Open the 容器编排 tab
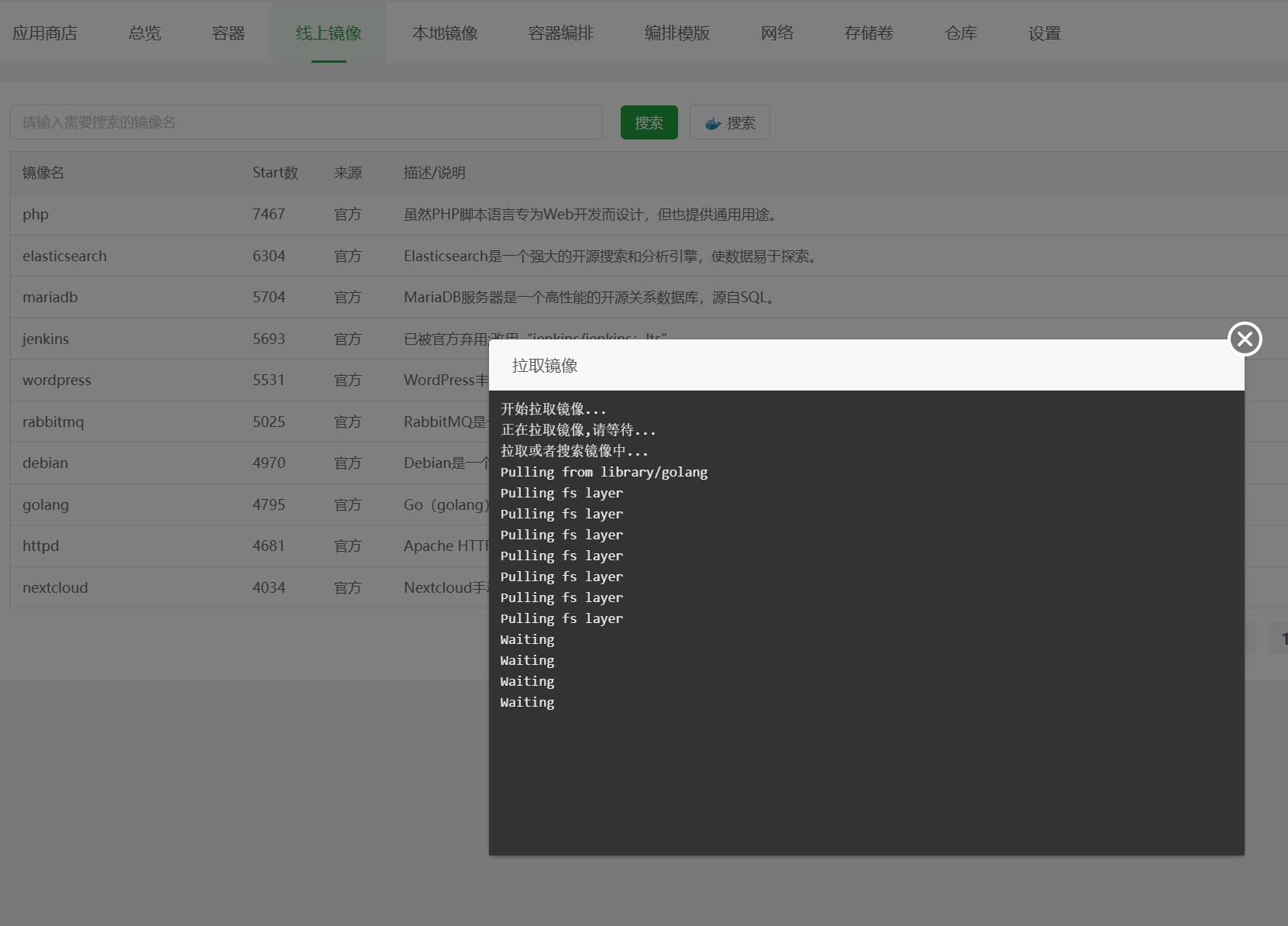Viewport: 1288px width, 926px height. tap(561, 33)
